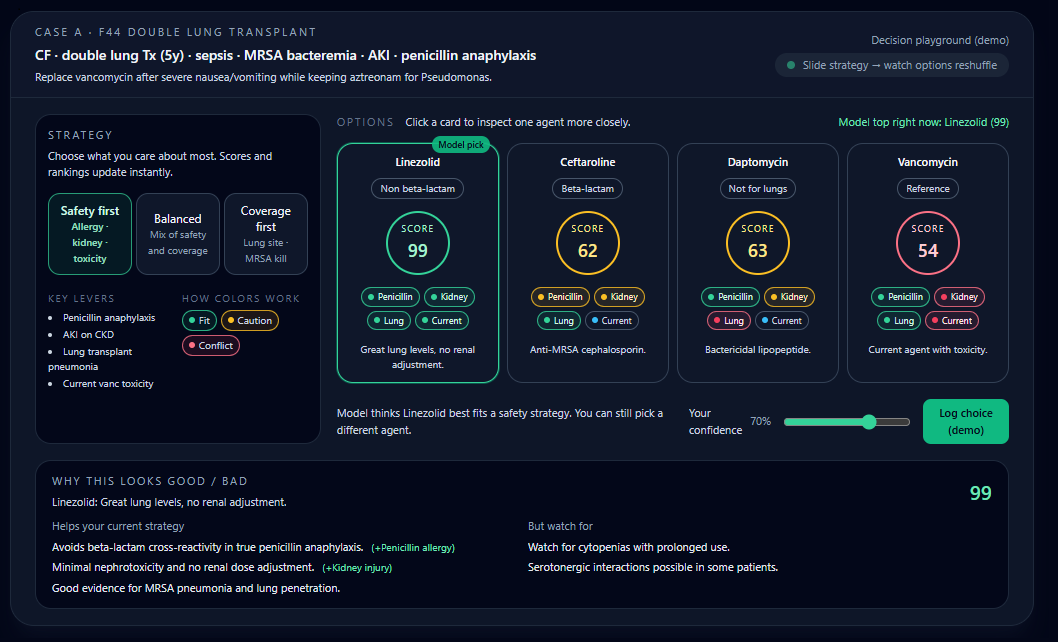Choose the Balanced strategy option
Image resolution: width=1058 pixels, height=642 pixels.
[x=178, y=234]
